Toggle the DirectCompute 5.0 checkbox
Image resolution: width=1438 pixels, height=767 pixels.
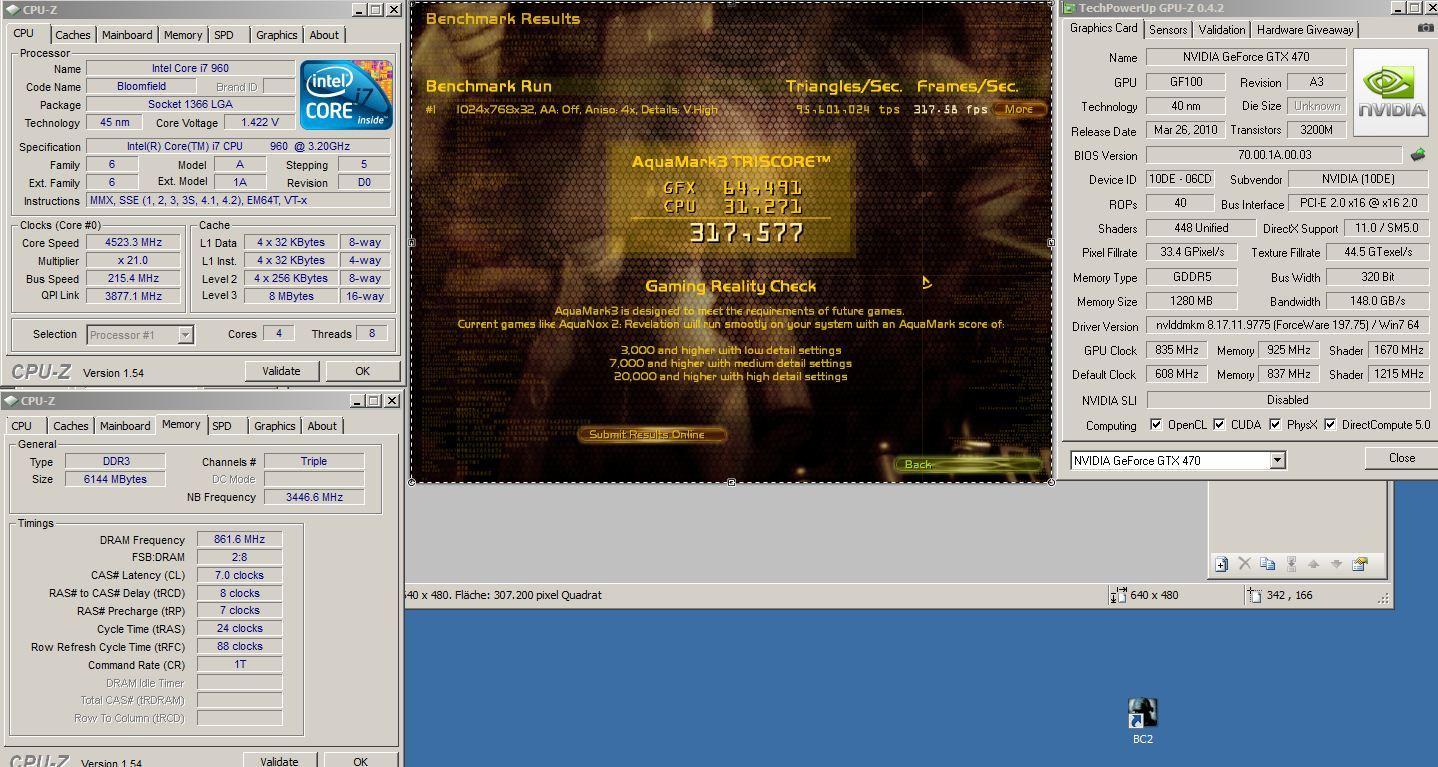[1330, 425]
